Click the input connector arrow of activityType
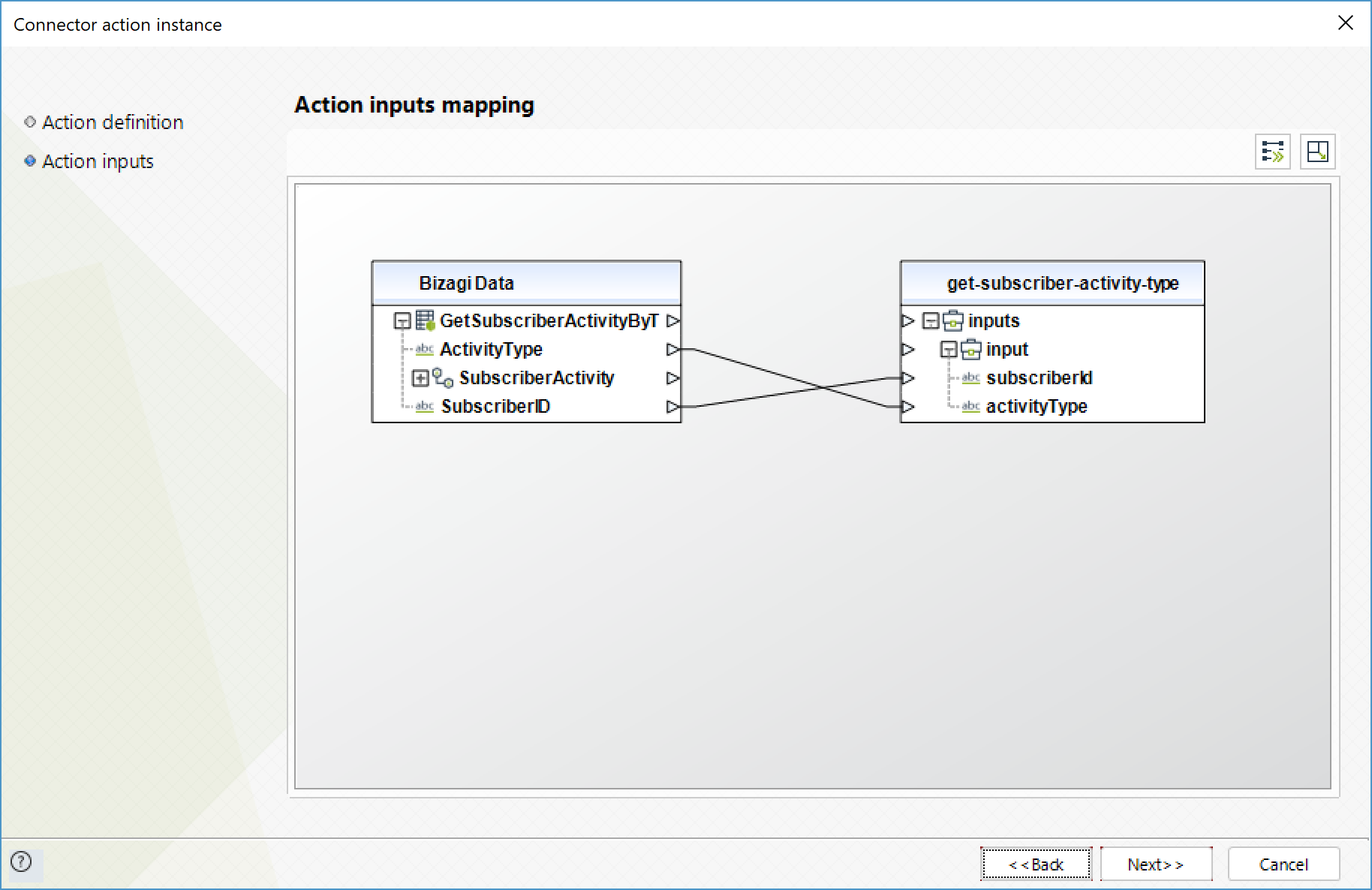Image resolution: width=1372 pixels, height=890 pixels. pyautogui.click(x=908, y=407)
